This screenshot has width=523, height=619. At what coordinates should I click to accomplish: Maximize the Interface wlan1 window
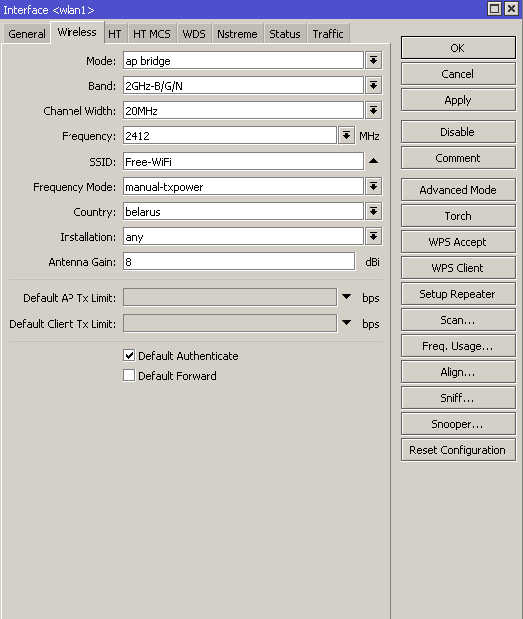(x=494, y=9)
